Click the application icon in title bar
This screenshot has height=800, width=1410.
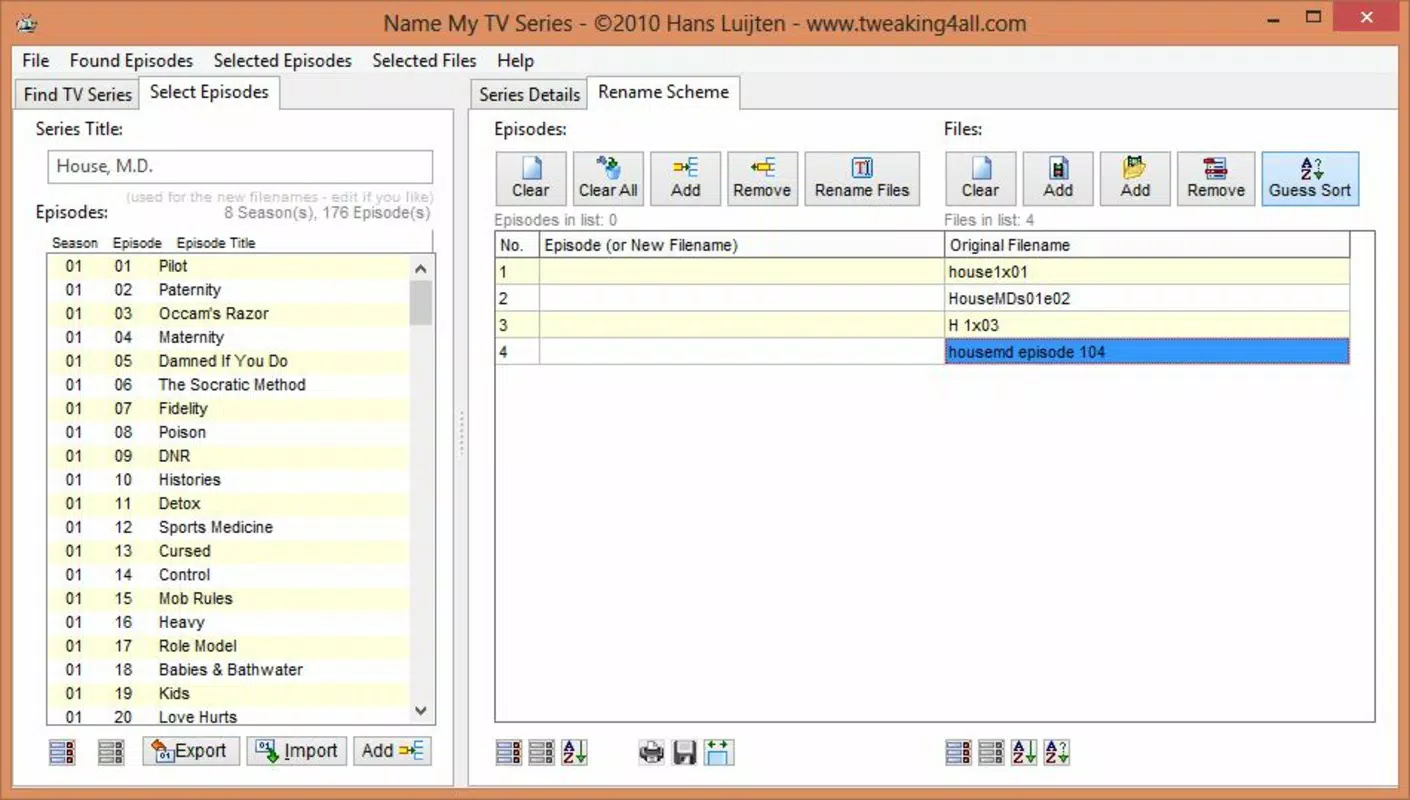tap(27, 22)
